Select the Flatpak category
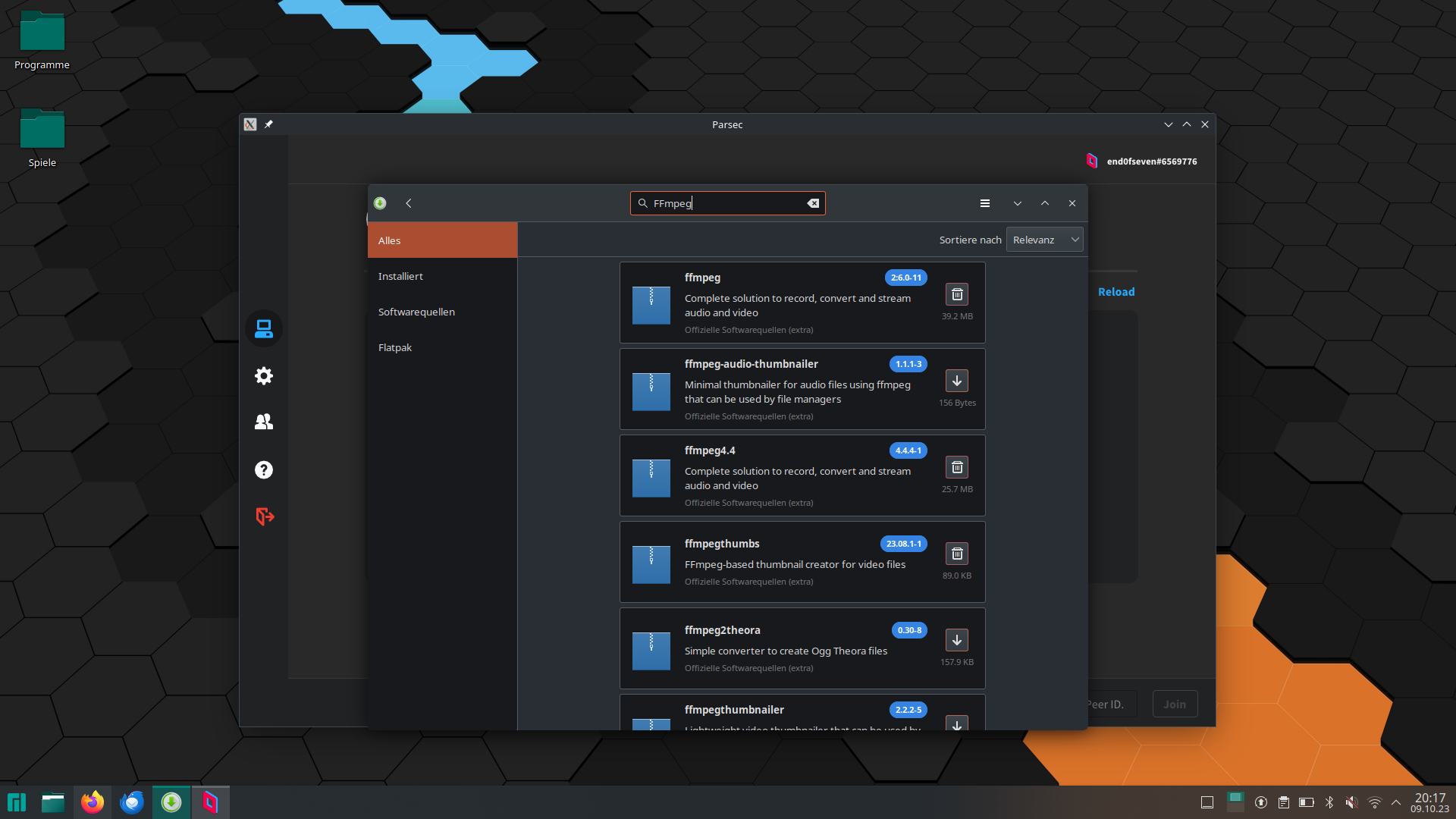1456x819 pixels. coord(442,347)
